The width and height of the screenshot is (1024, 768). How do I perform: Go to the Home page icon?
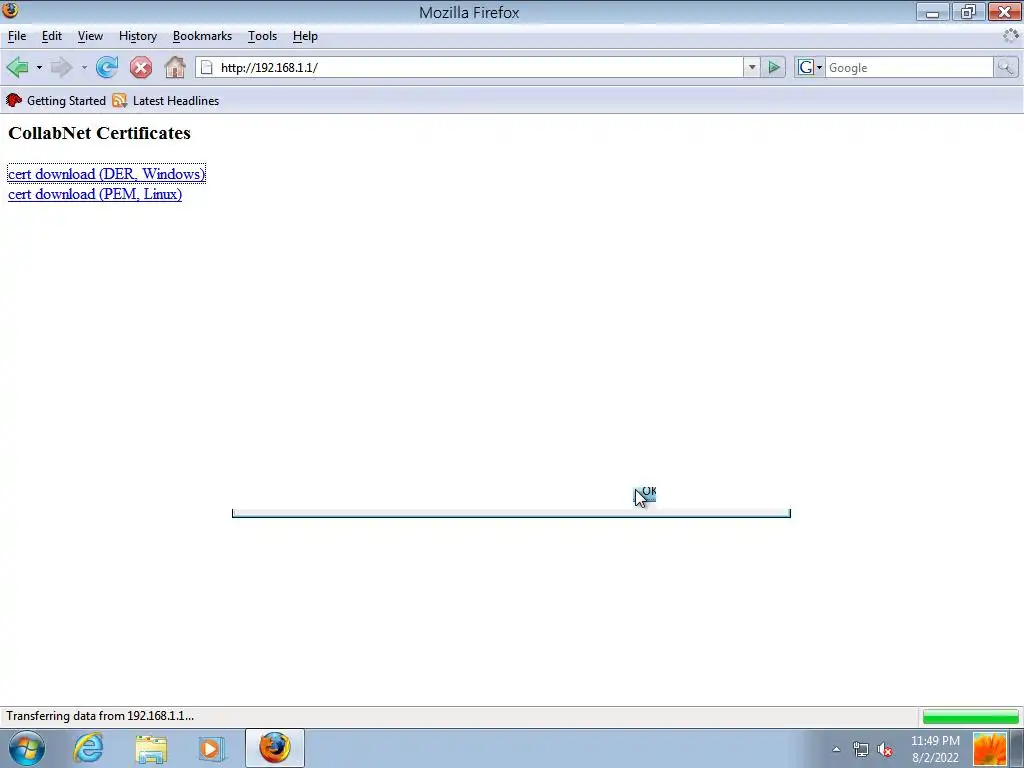pos(174,67)
